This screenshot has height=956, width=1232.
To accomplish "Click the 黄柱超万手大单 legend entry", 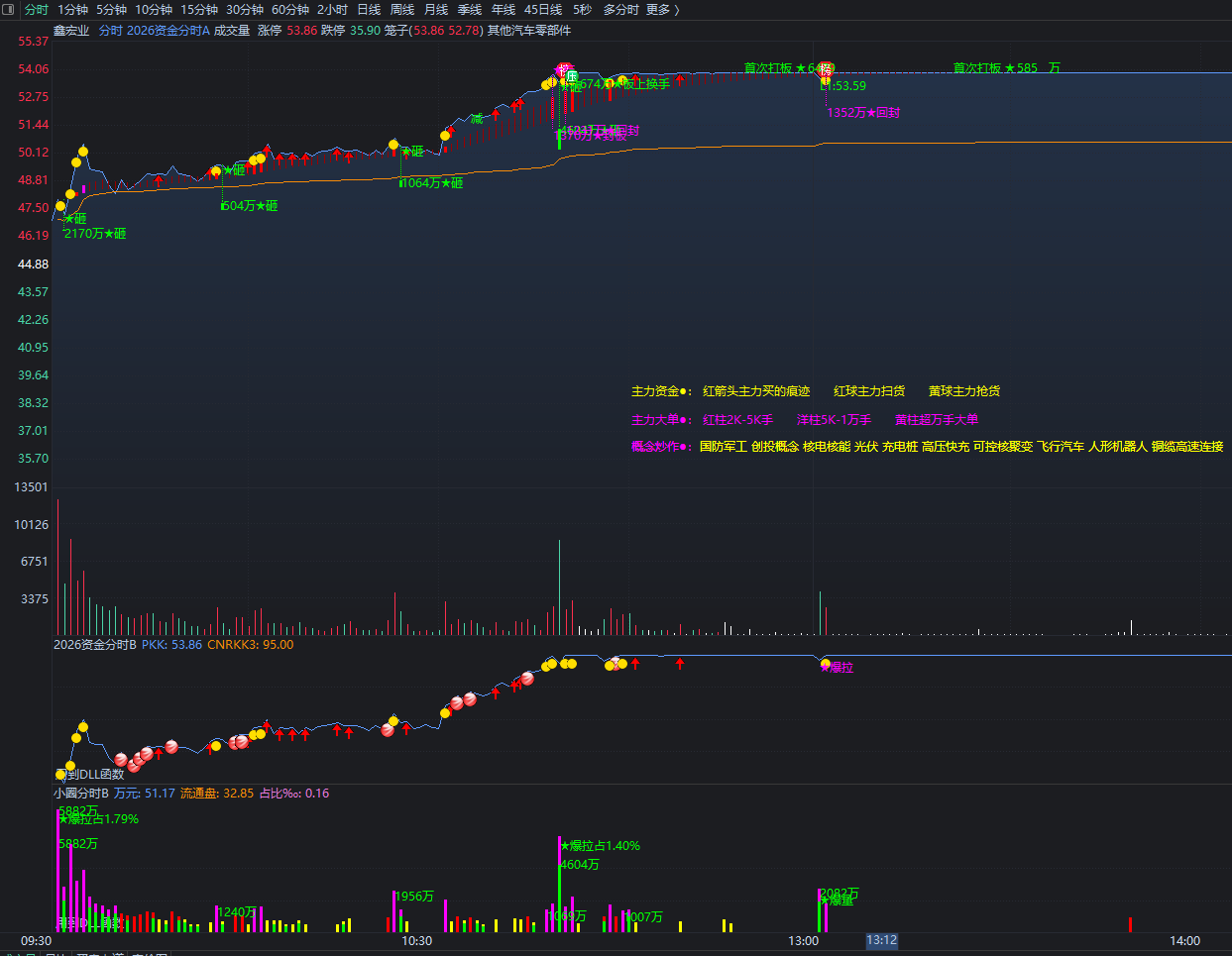I will (937, 420).
